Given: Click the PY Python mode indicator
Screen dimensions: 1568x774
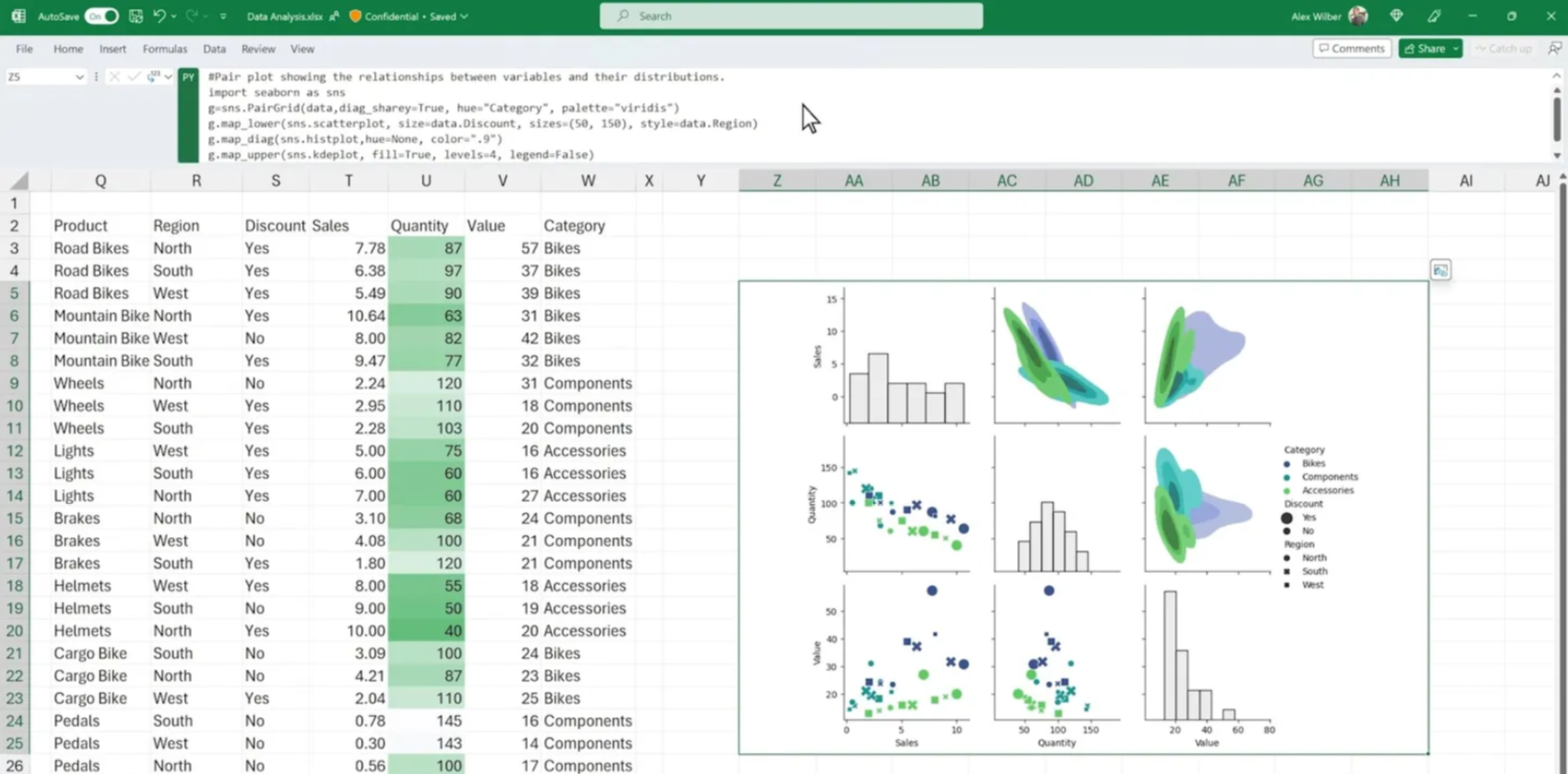Looking at the screenshot, I should point(188,77).
